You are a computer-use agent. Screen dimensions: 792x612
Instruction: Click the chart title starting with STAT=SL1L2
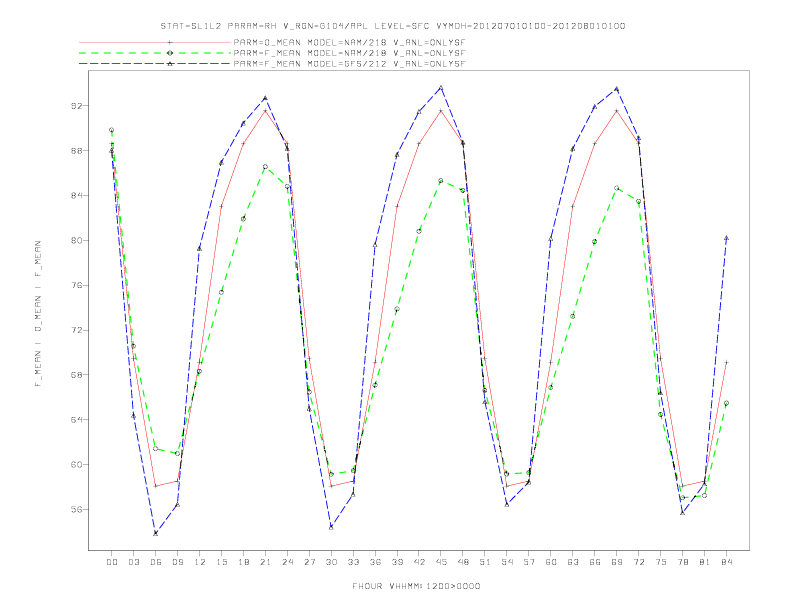click(x=392, y=26)
